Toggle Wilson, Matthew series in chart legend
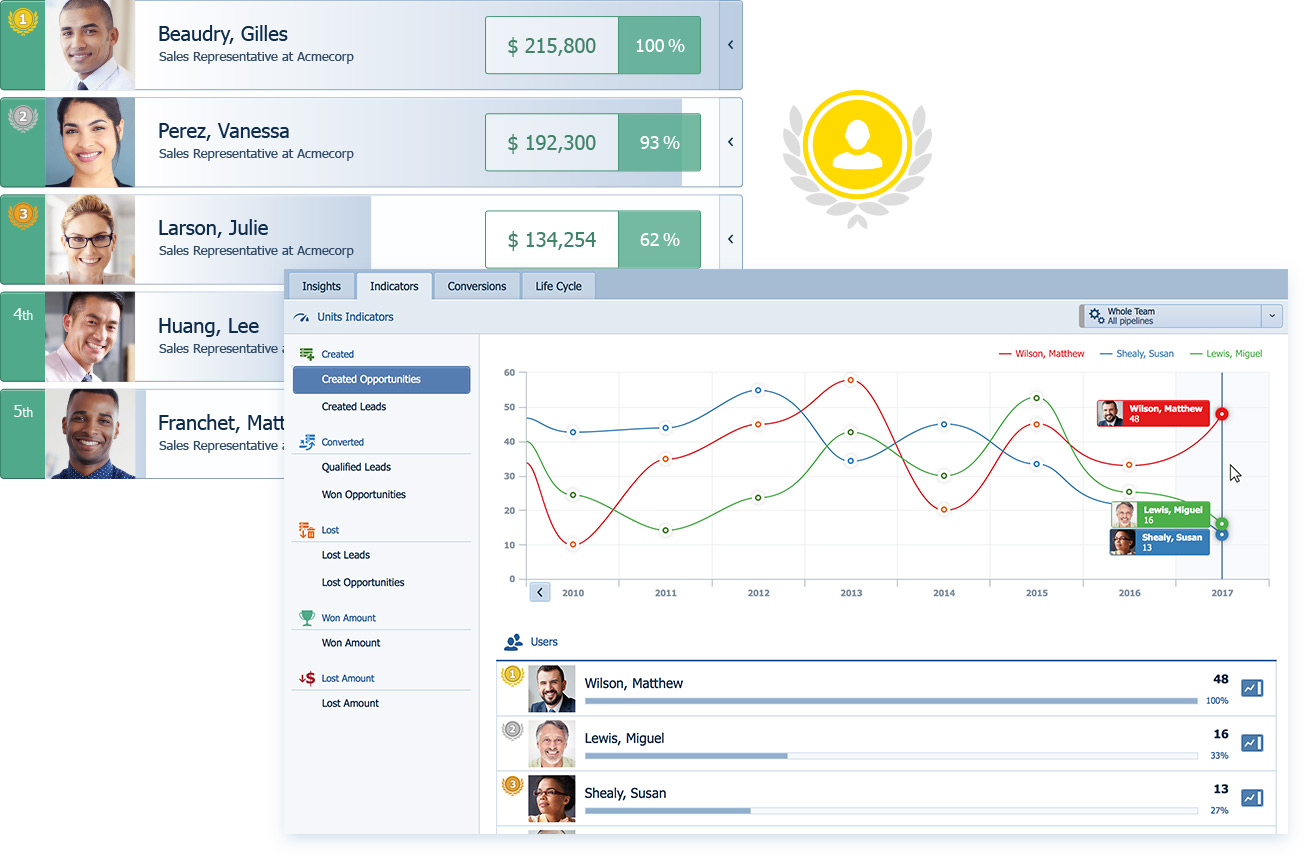The height and width of the screenshot is (856, 1306). tap(1041, 354)
